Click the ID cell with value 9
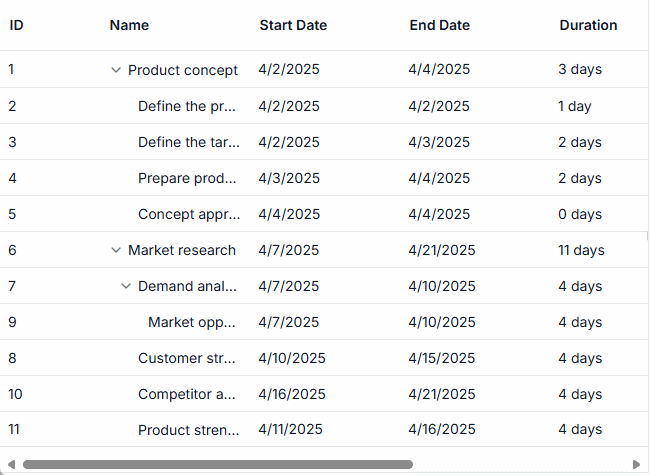650x475 pixels. (x=12, y=322)
